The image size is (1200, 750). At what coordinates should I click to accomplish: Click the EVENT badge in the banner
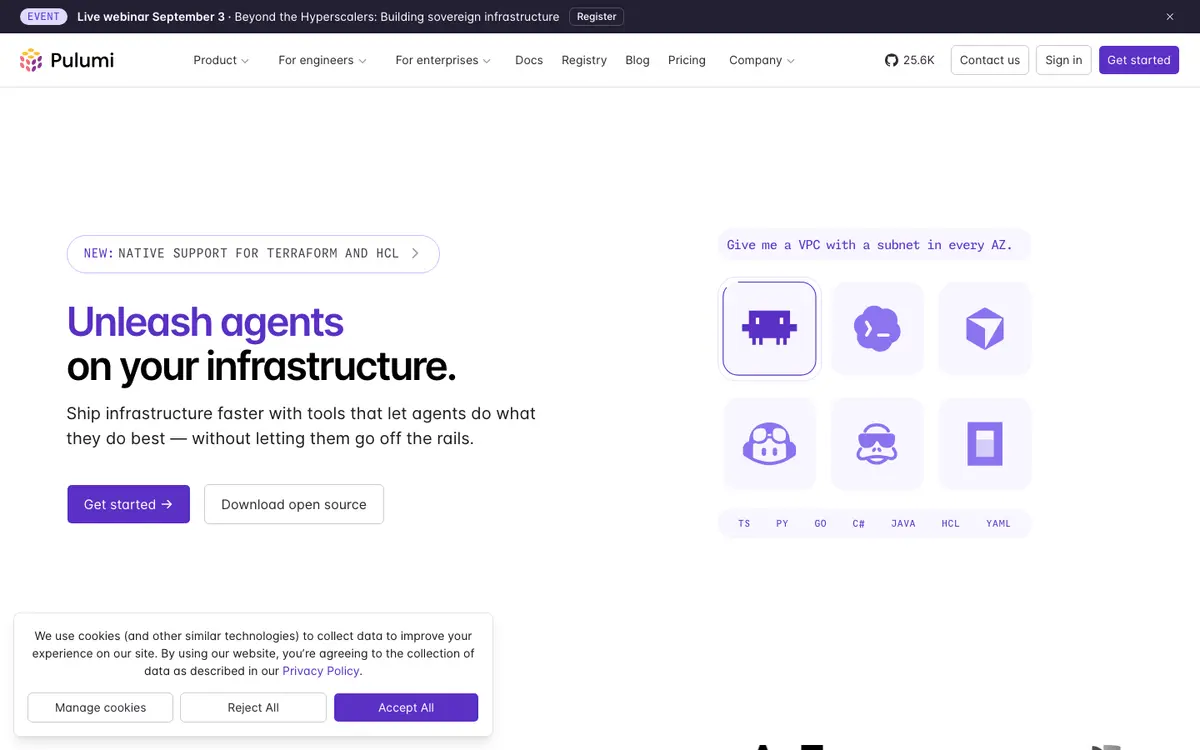tap(43, 17)
